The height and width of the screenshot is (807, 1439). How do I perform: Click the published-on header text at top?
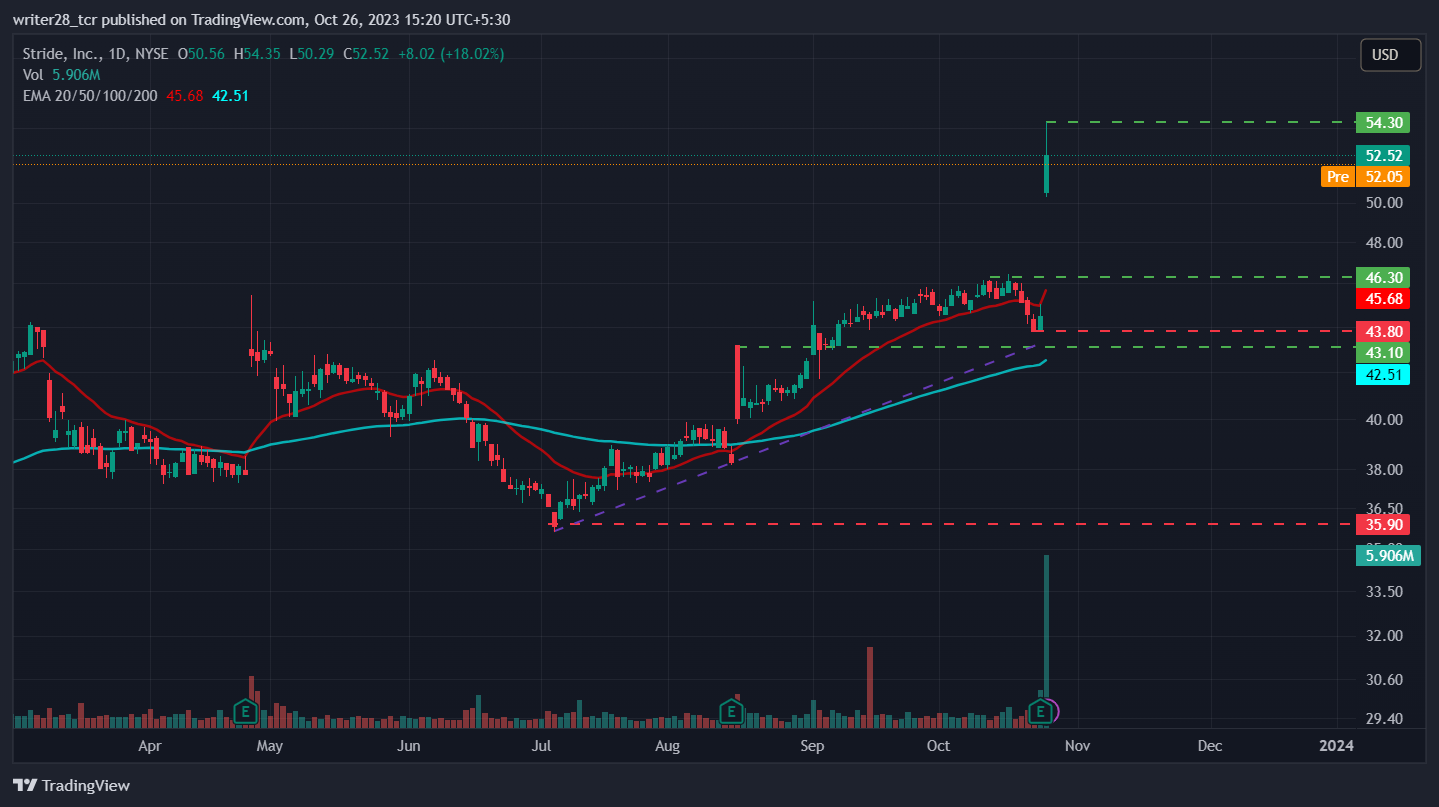(x=261, y=19)
